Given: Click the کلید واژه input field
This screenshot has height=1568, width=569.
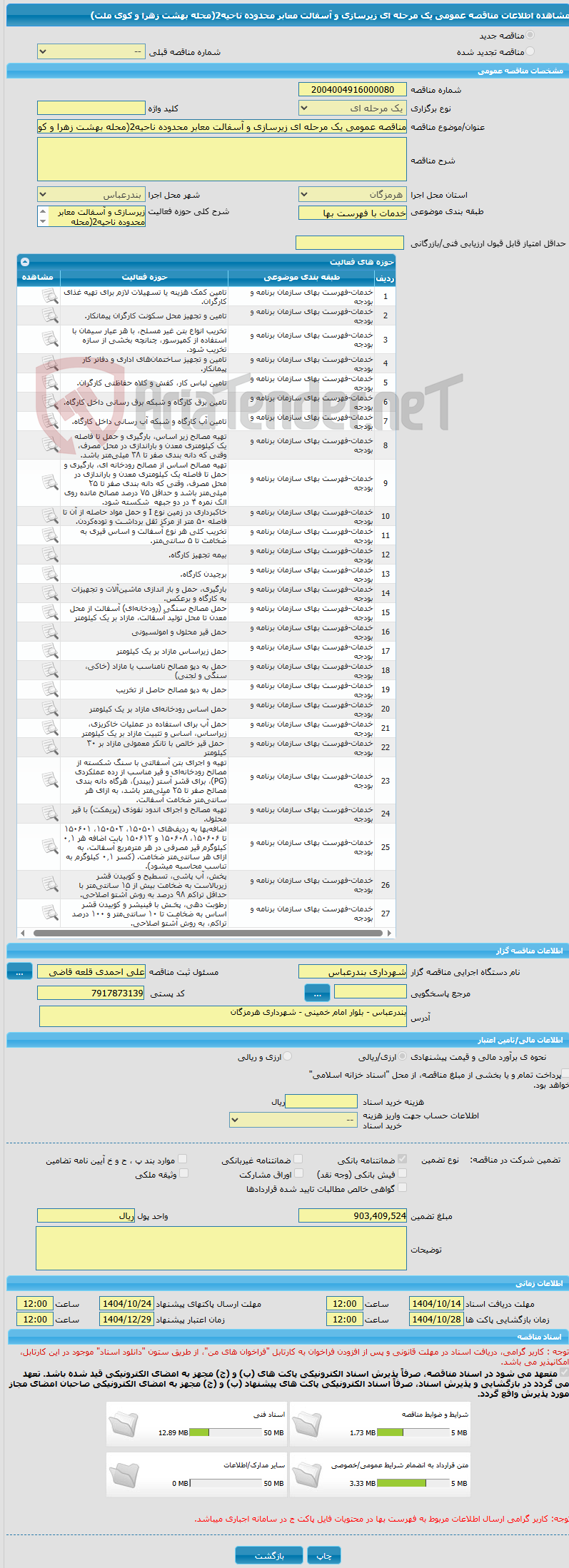Looking at the screenshot, I should pyautogui.click(x=91, y=108).
